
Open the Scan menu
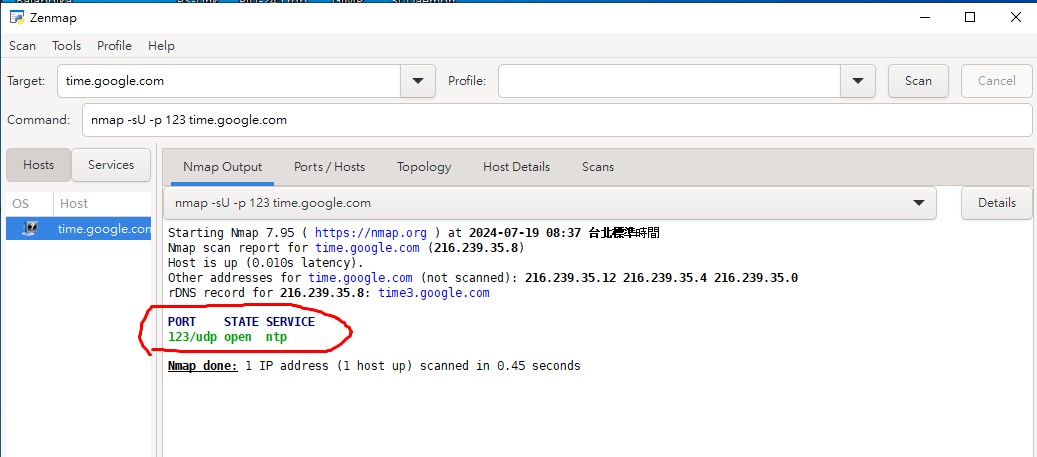[22, 45]
